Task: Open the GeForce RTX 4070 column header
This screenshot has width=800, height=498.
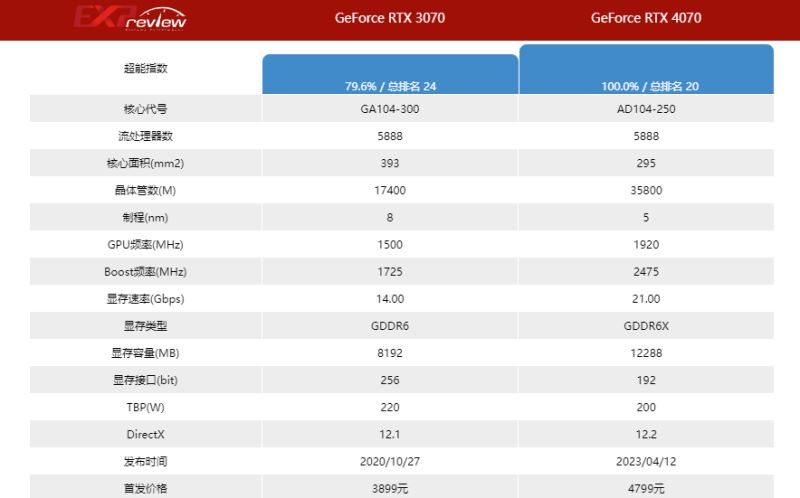Action: tap(646, 18)
